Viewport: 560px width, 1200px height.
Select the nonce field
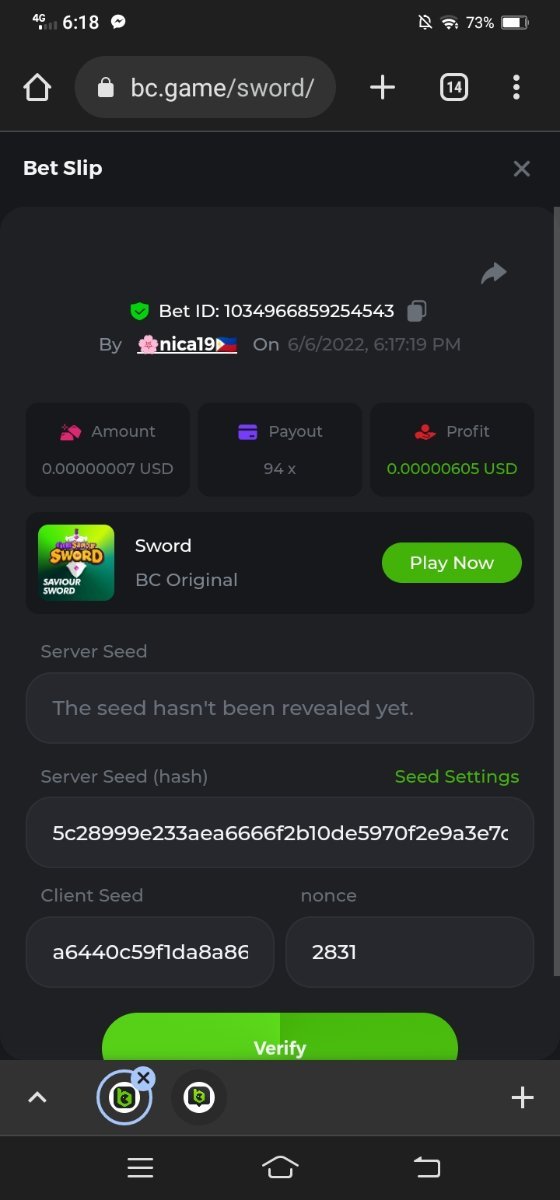click(410, 952)
